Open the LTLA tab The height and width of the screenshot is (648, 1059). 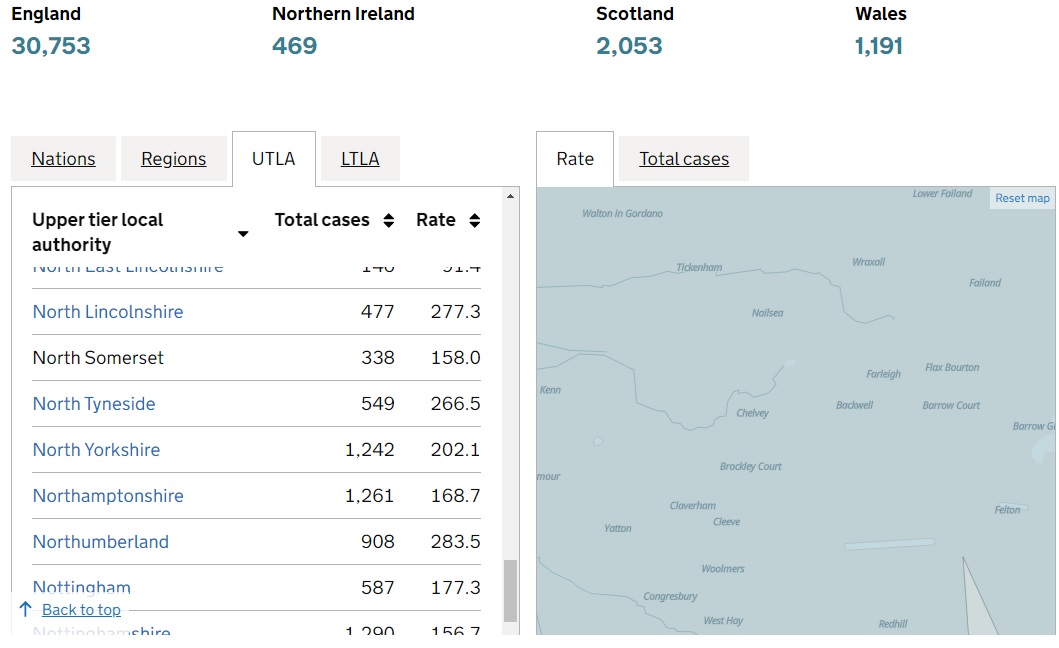click(360, 159)
